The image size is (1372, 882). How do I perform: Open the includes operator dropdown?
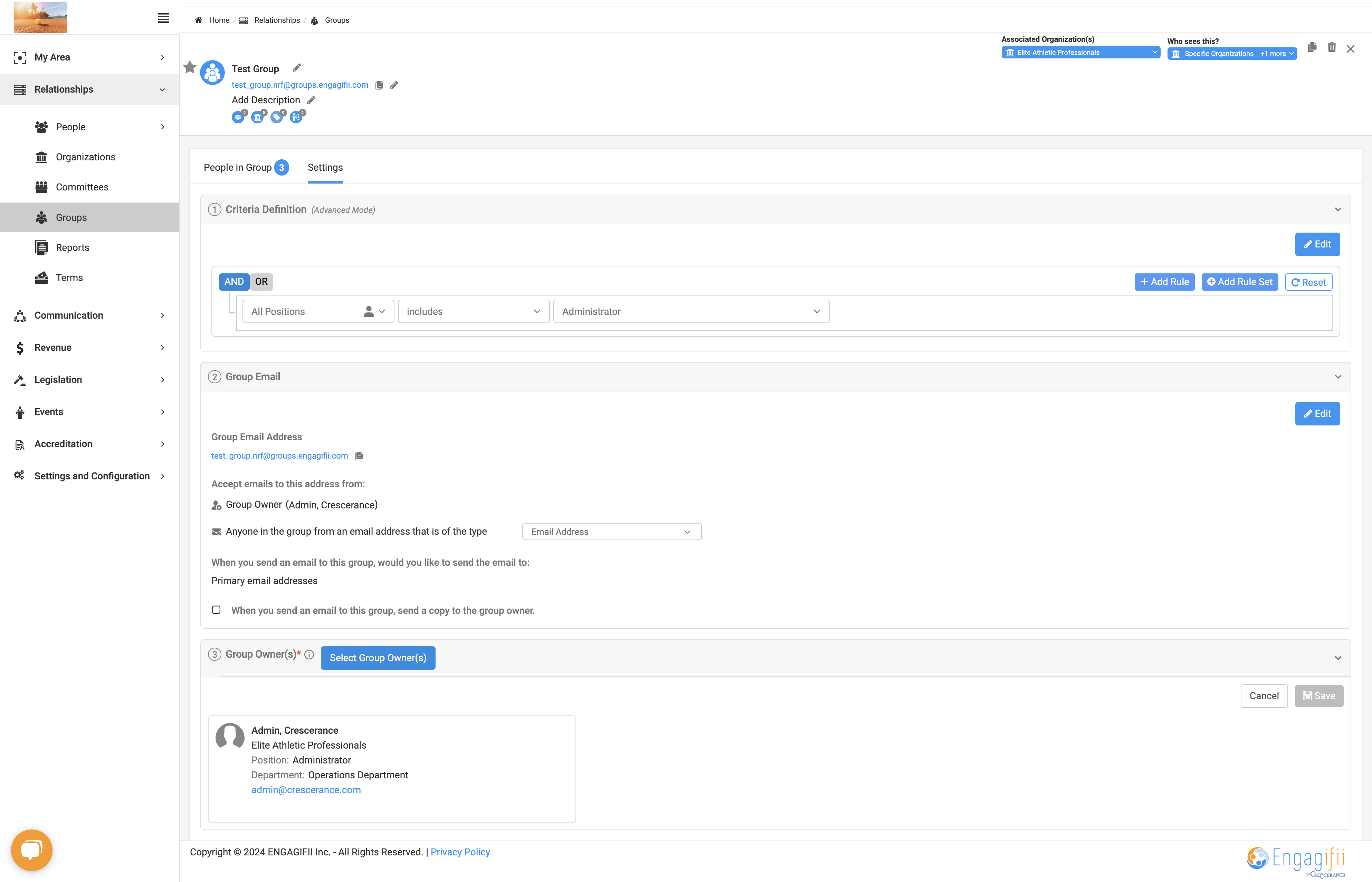[473, 311]
